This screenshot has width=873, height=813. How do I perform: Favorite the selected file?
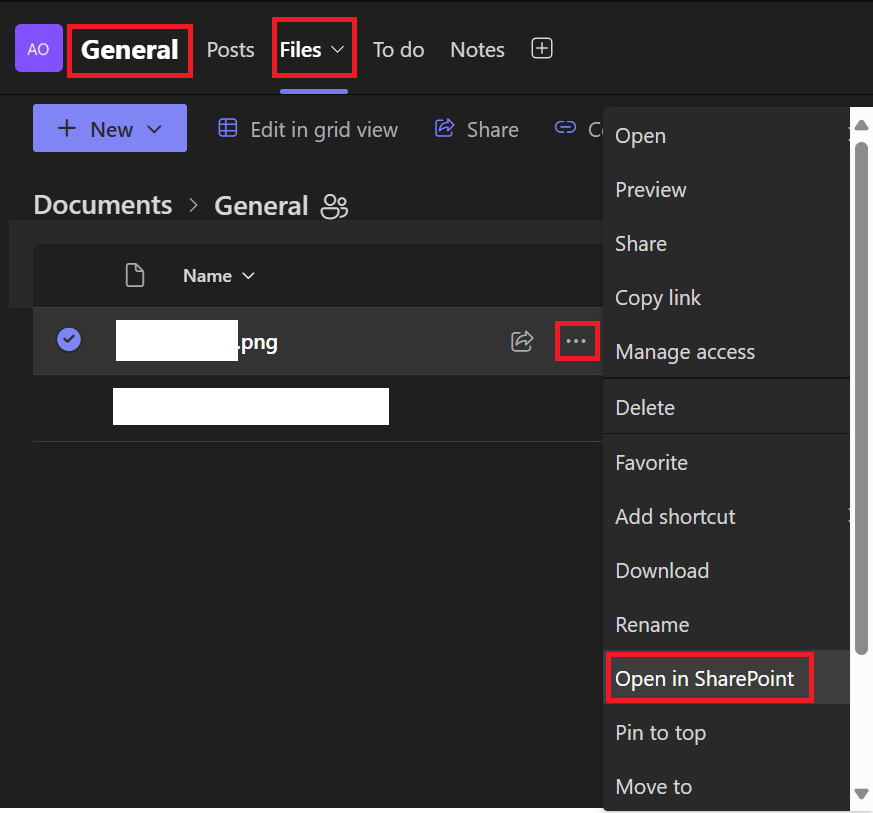coord(651,462)
